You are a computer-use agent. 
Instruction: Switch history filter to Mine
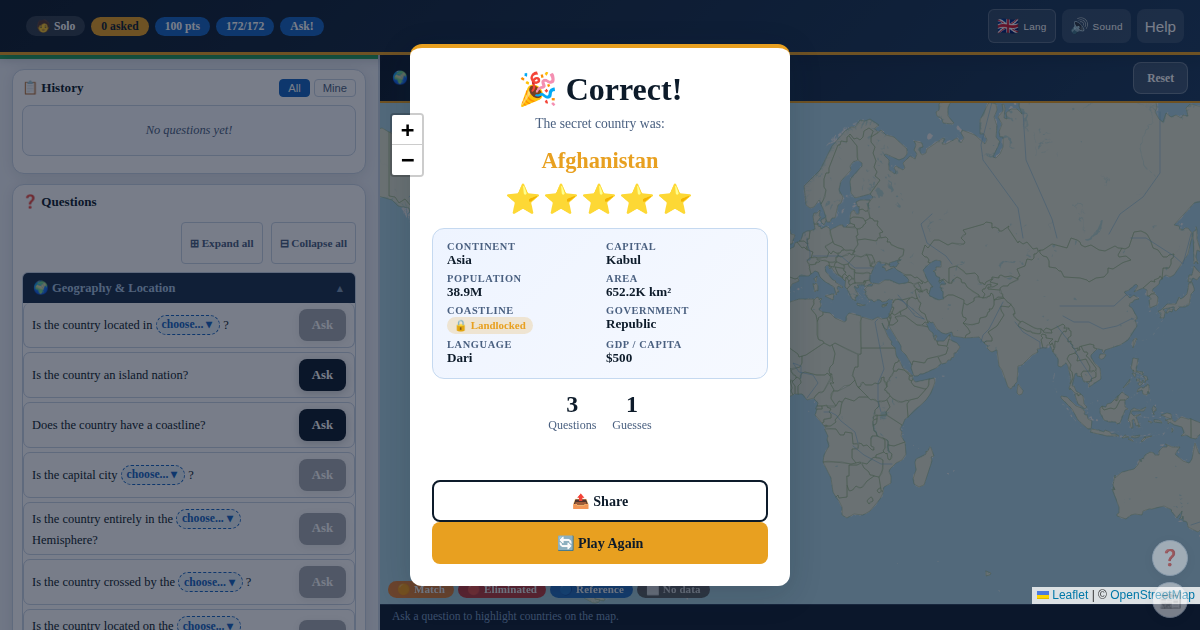[x=335, y=88]
